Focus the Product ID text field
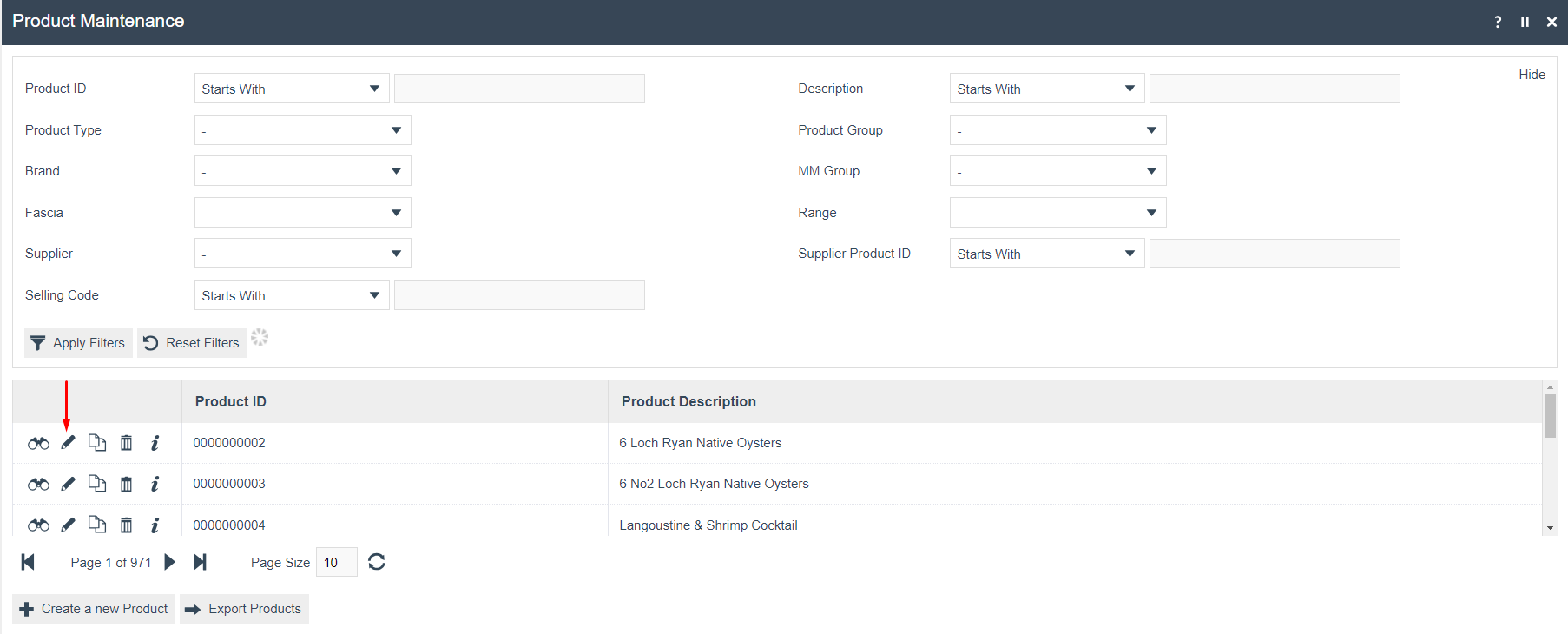 point(519,89)
